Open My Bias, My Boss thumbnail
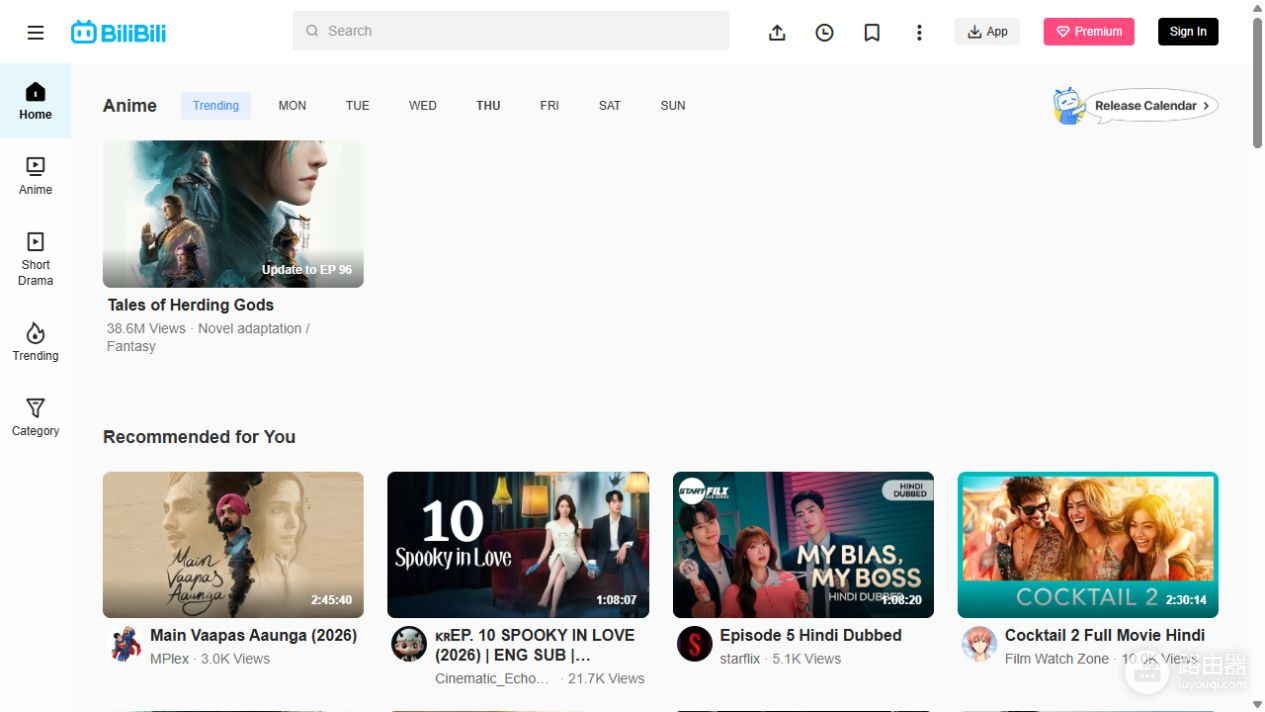Viewport: 1265px width, 712px height. 803,545
